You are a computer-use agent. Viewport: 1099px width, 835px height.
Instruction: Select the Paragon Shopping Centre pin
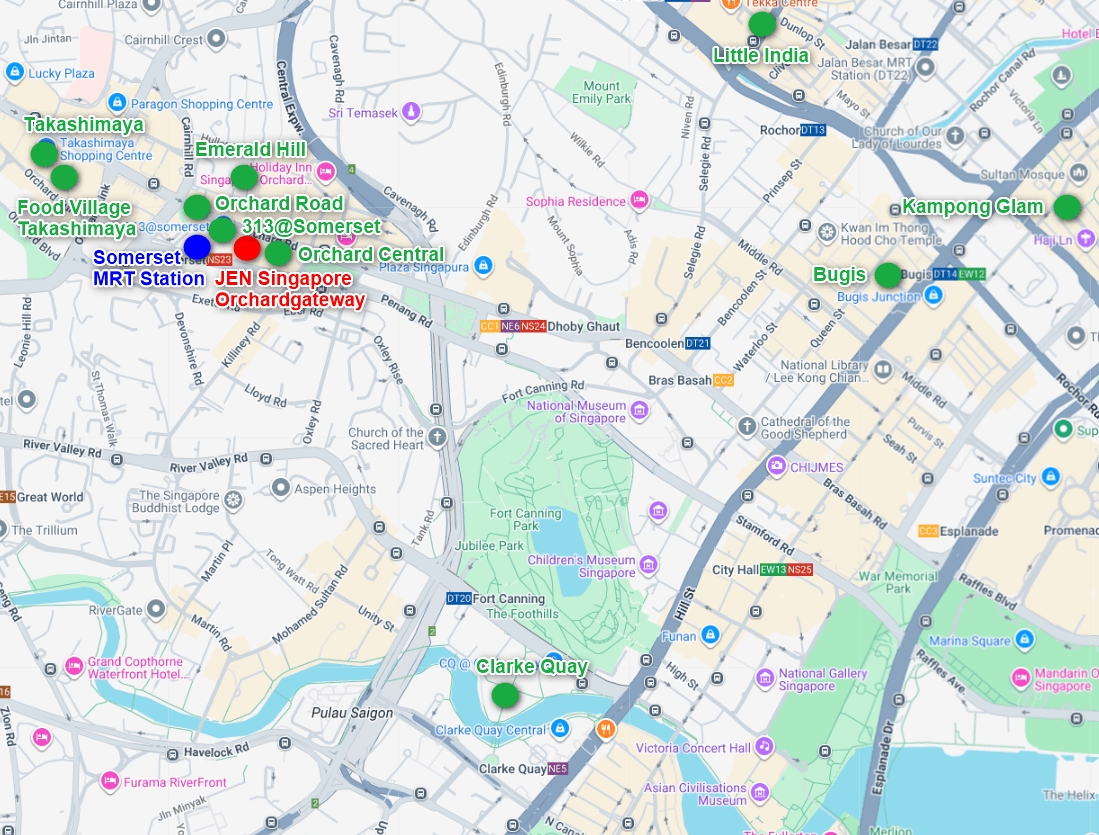point(116,104)
